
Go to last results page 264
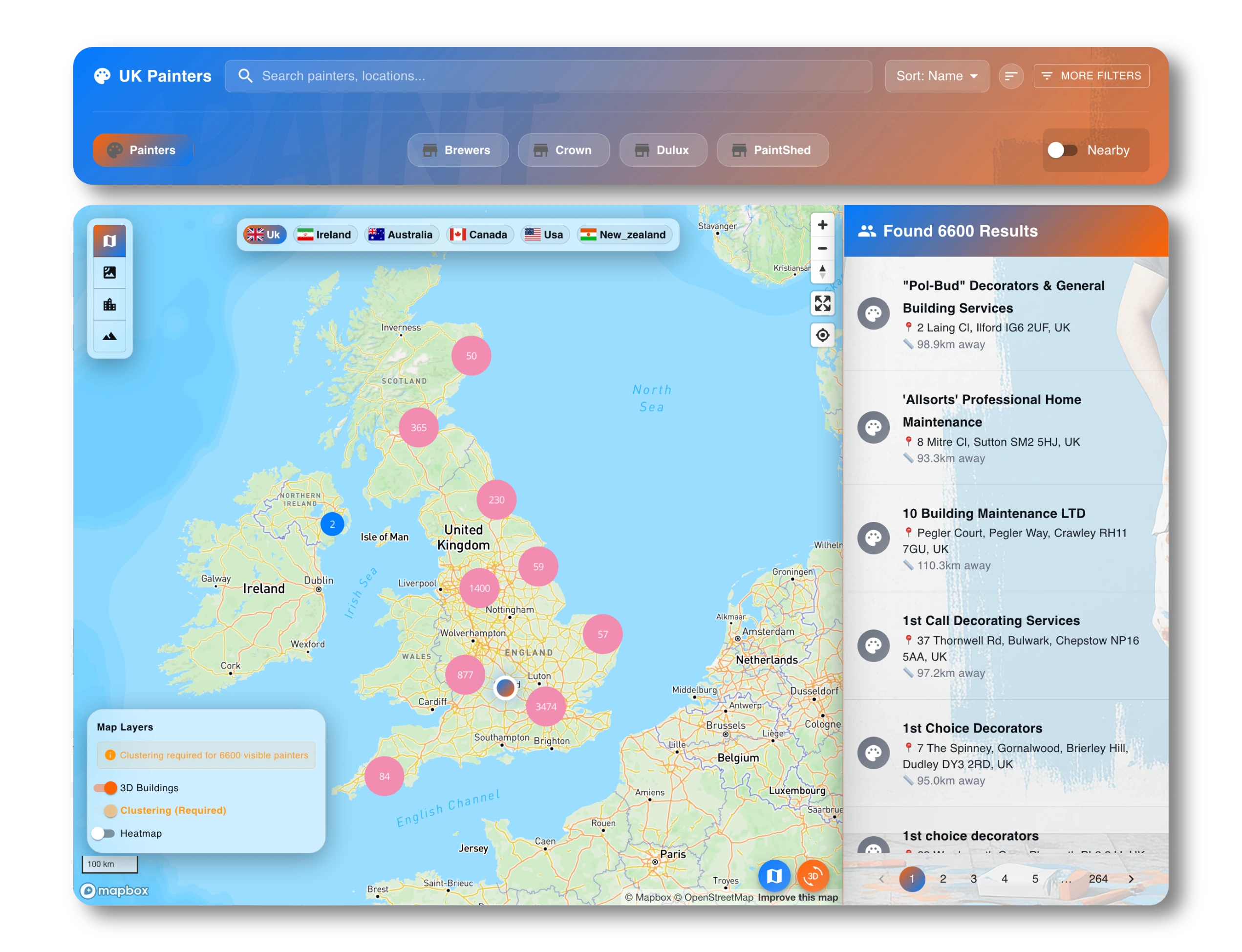(x=1097, y=879)
